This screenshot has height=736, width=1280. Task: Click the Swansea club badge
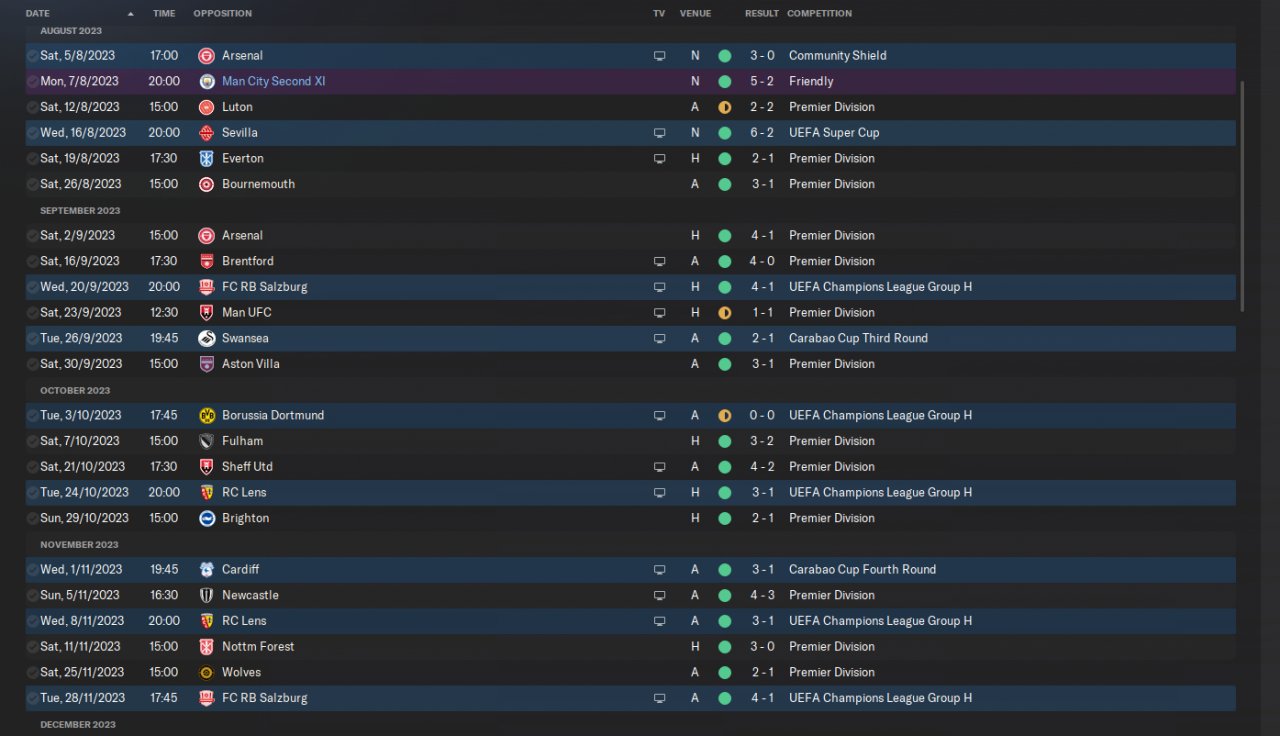pyautogui.click(x=206, y=338)
